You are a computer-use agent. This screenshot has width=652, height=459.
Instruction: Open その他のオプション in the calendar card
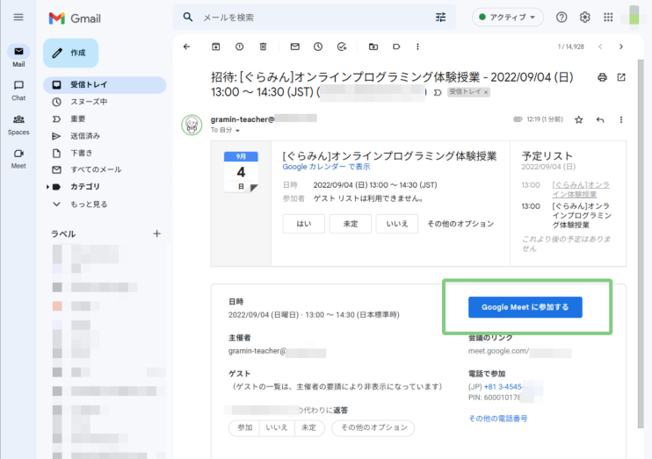(460, 224)
